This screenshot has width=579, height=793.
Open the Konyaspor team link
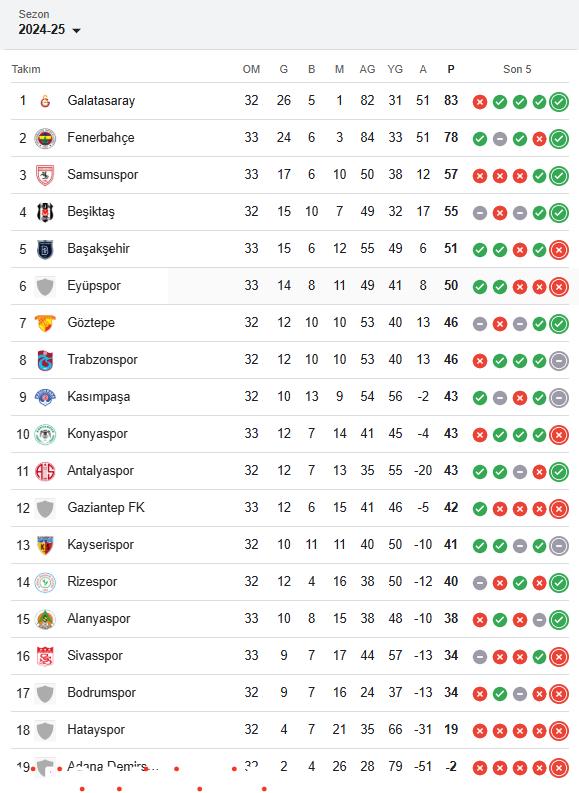click(97, 433)
